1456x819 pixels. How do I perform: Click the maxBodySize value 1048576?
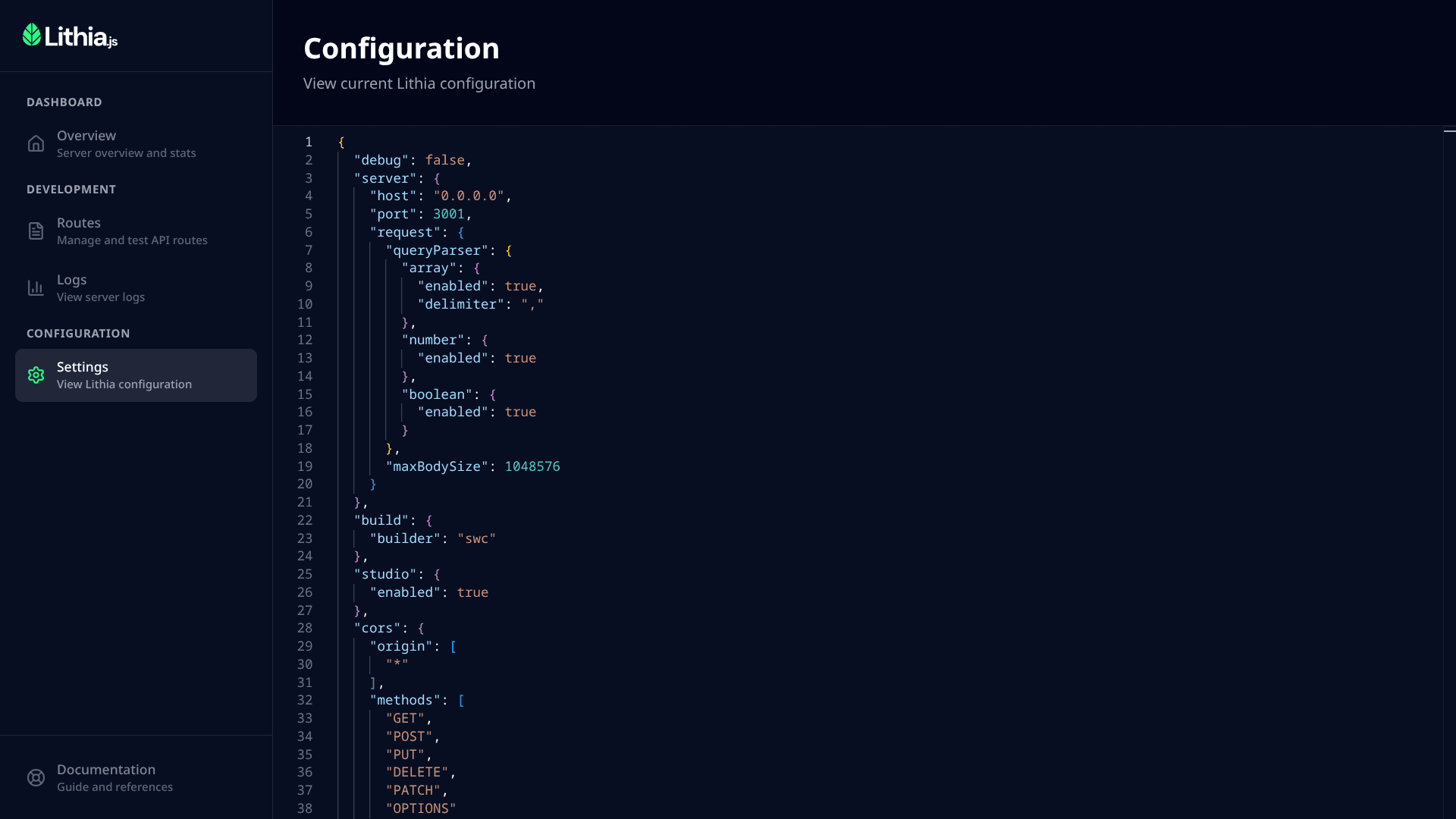point(532,466)
